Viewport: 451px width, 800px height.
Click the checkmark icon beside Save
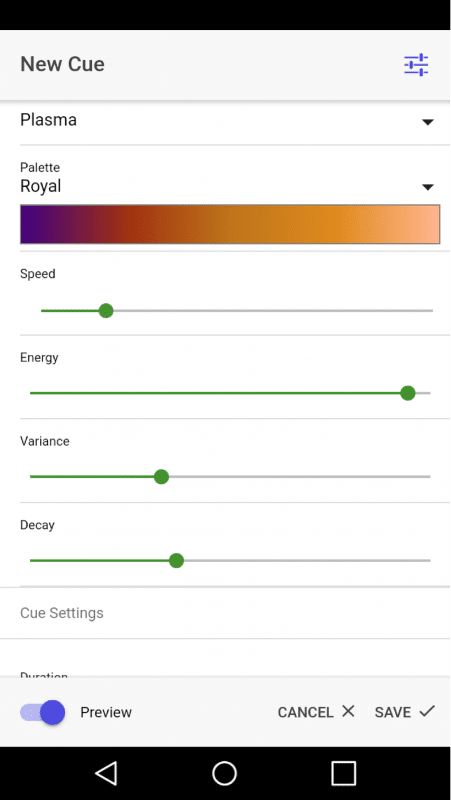tap(427, 711)
